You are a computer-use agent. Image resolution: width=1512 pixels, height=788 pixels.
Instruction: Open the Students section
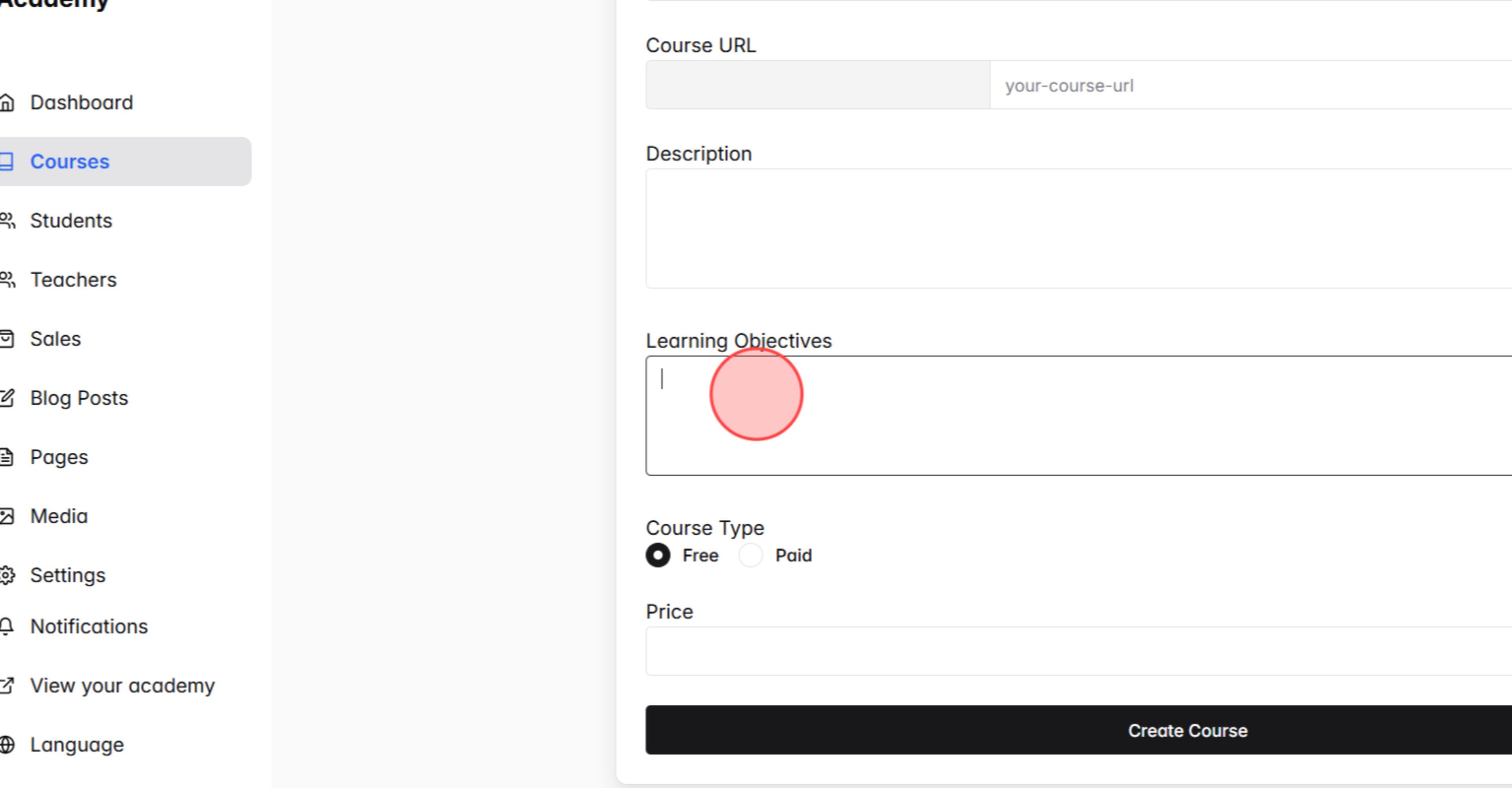pos(71,221)
